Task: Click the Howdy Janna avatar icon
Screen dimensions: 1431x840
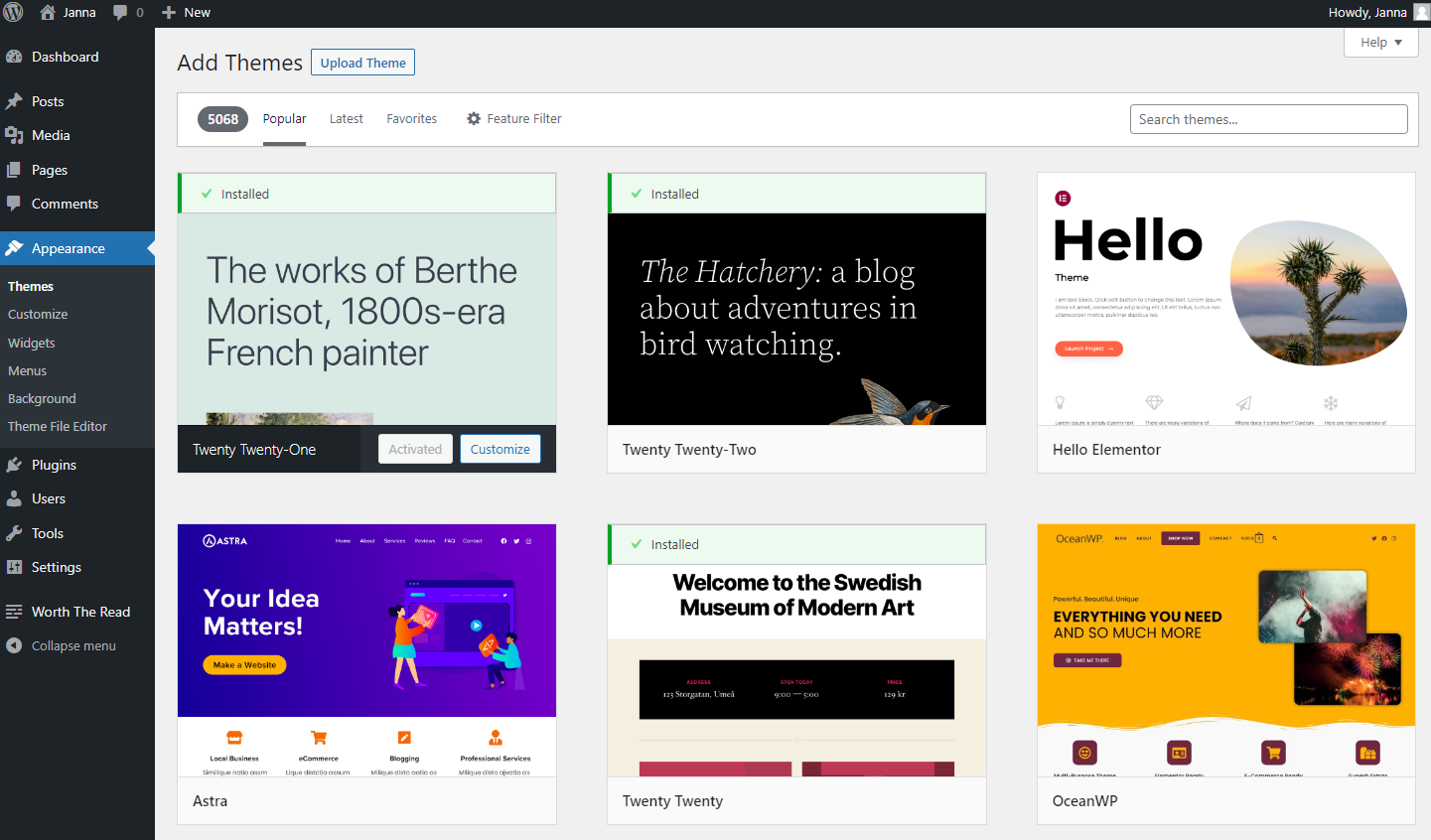Action: [x=1421, y=12]
